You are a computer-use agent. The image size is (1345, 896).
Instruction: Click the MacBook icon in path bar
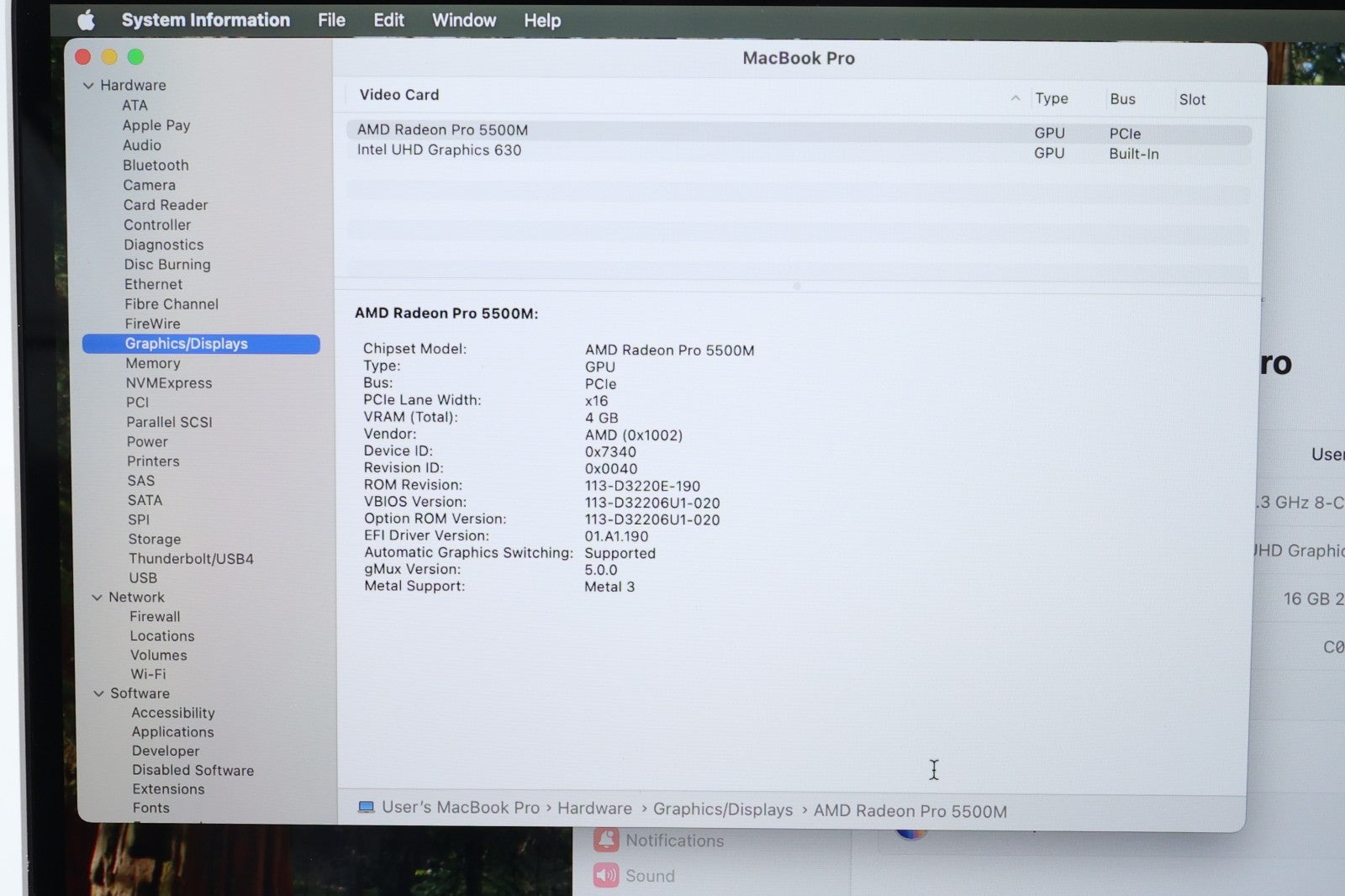coord(367,807)
